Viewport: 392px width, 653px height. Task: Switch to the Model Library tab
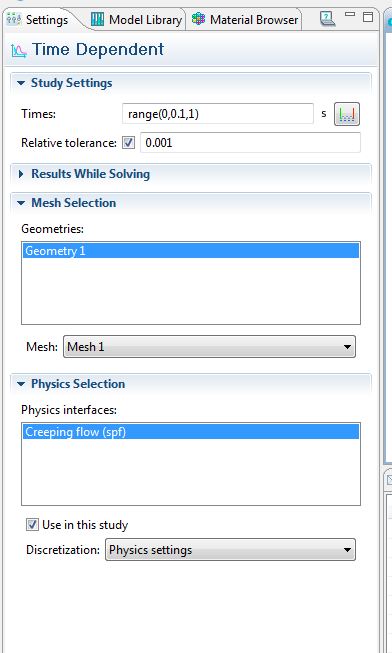click(x=137, y=20)
